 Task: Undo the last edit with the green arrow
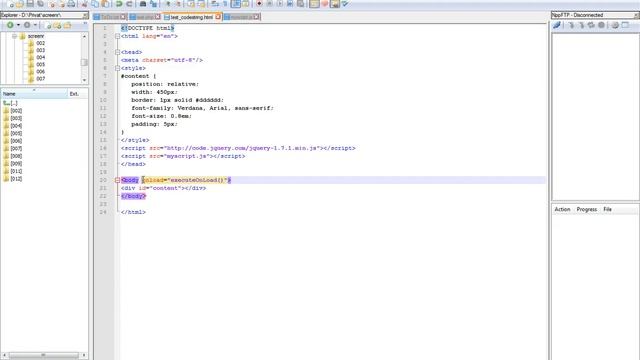(x=119, y=4)
